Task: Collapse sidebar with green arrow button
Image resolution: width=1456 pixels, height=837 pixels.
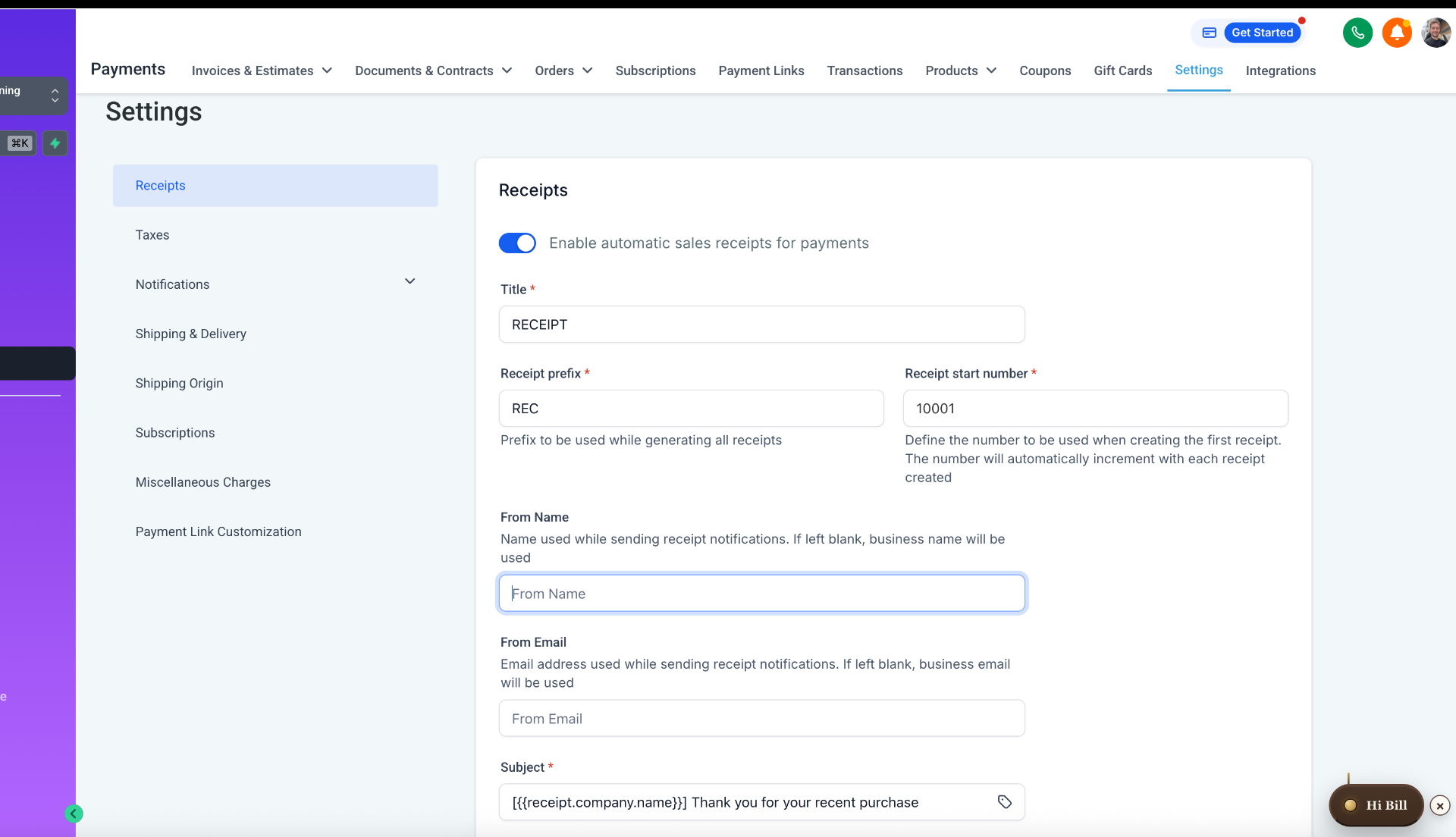Action: tap(74, 813)
